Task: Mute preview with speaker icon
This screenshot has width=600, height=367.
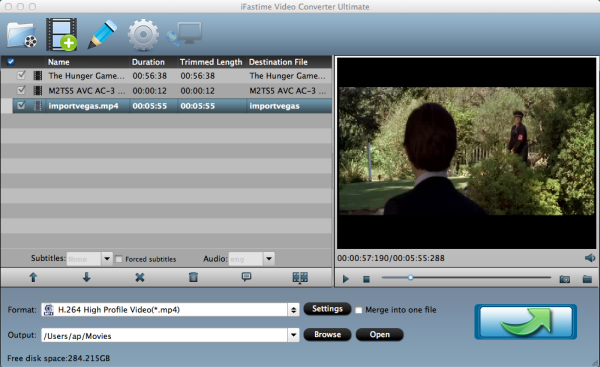Action: tap(590, 258)
